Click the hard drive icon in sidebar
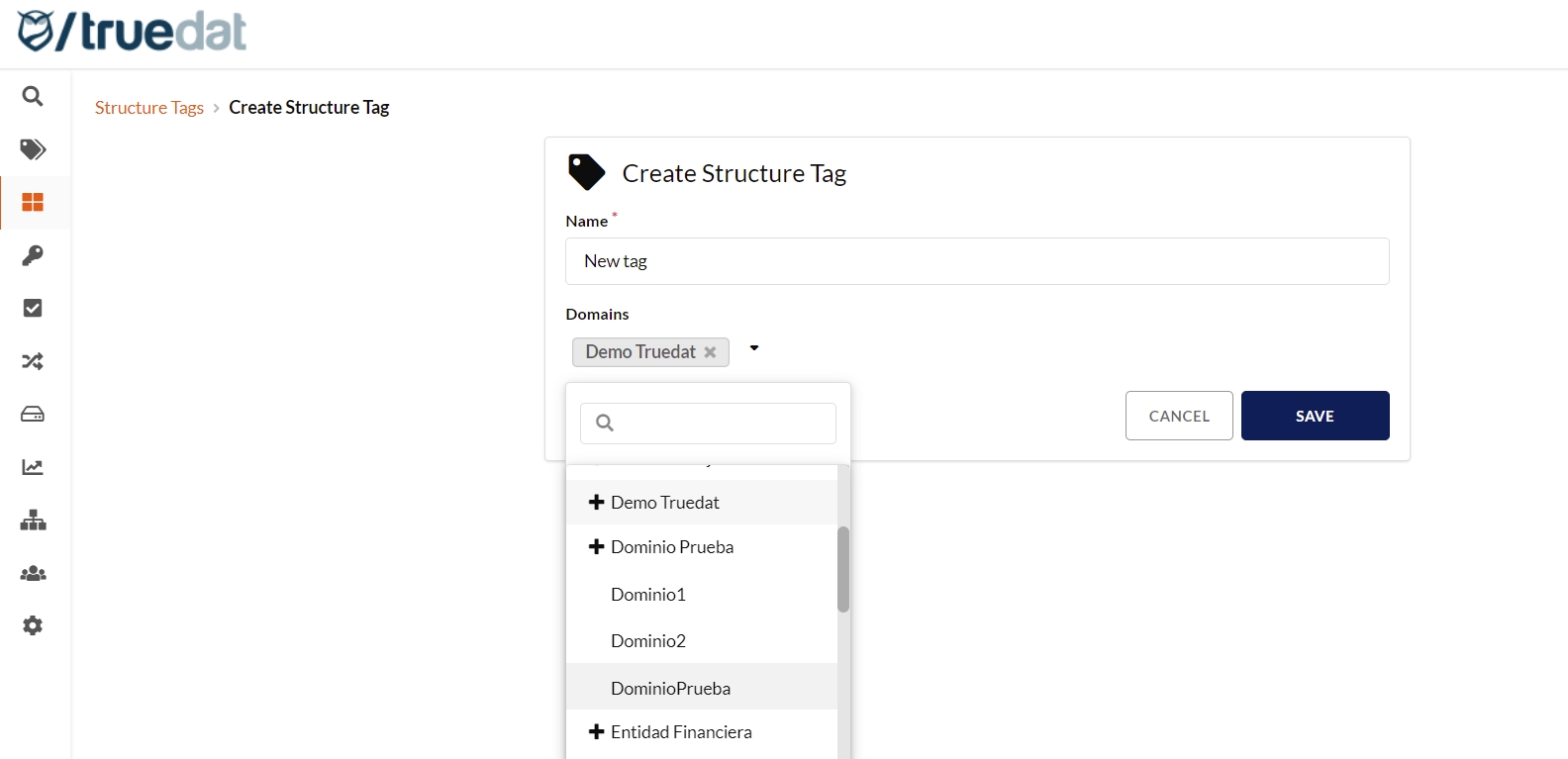The image size is (1568, 759). (33, 415)
